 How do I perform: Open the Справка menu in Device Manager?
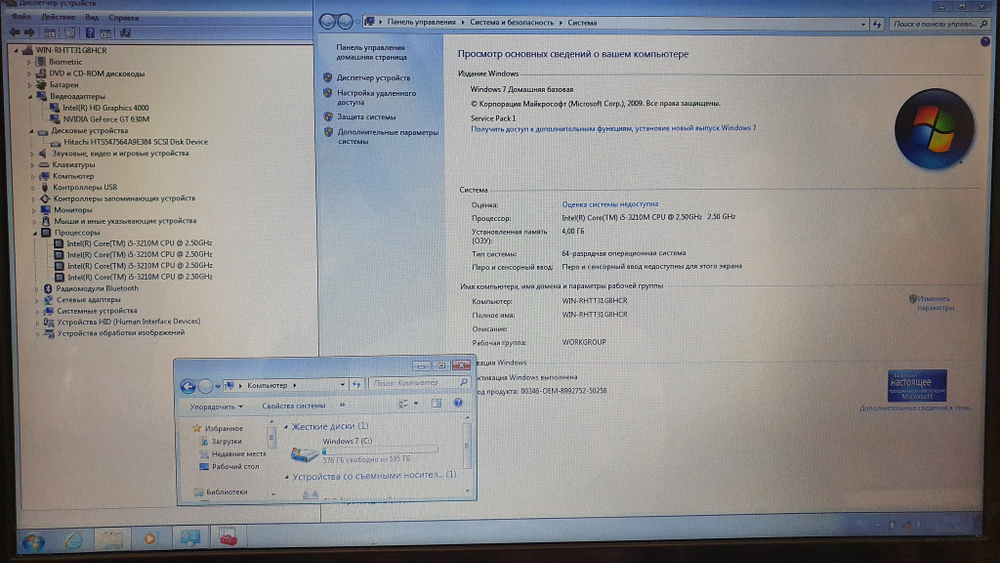123,18
